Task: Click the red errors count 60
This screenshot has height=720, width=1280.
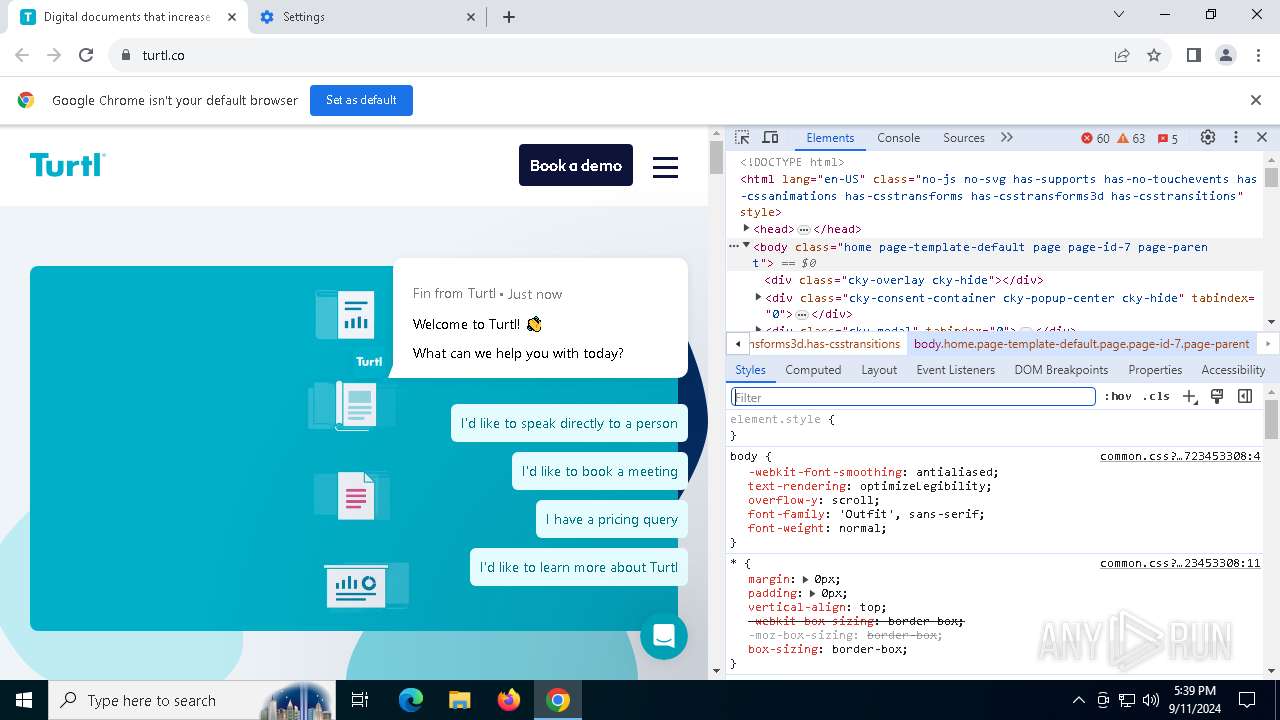Action: 1095,138
